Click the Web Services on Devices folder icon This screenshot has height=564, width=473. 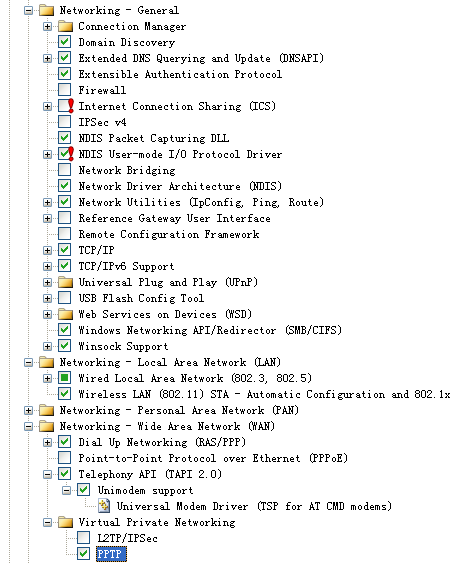pyautogui.click(x=65, y=314)
